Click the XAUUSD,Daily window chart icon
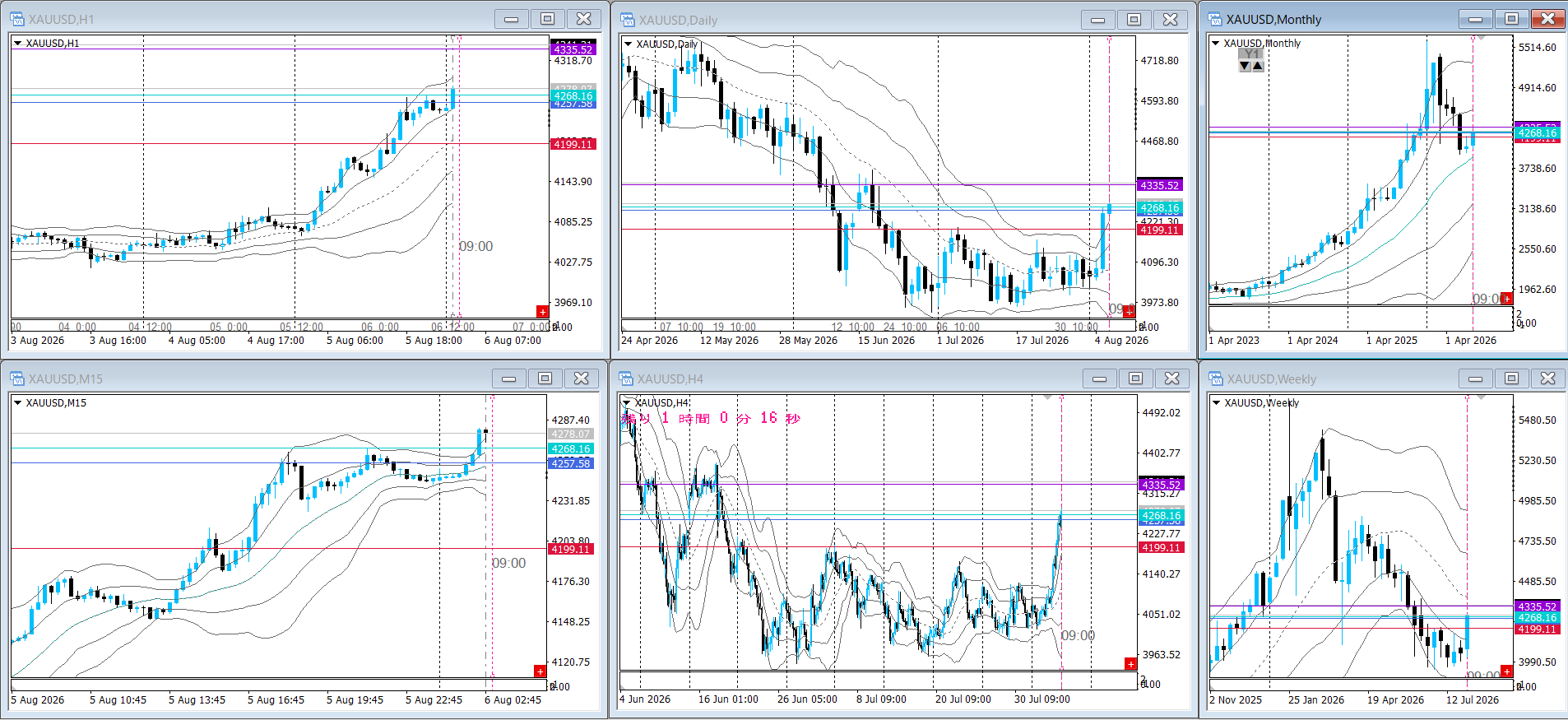1568x720 pixels. point(628,20)
